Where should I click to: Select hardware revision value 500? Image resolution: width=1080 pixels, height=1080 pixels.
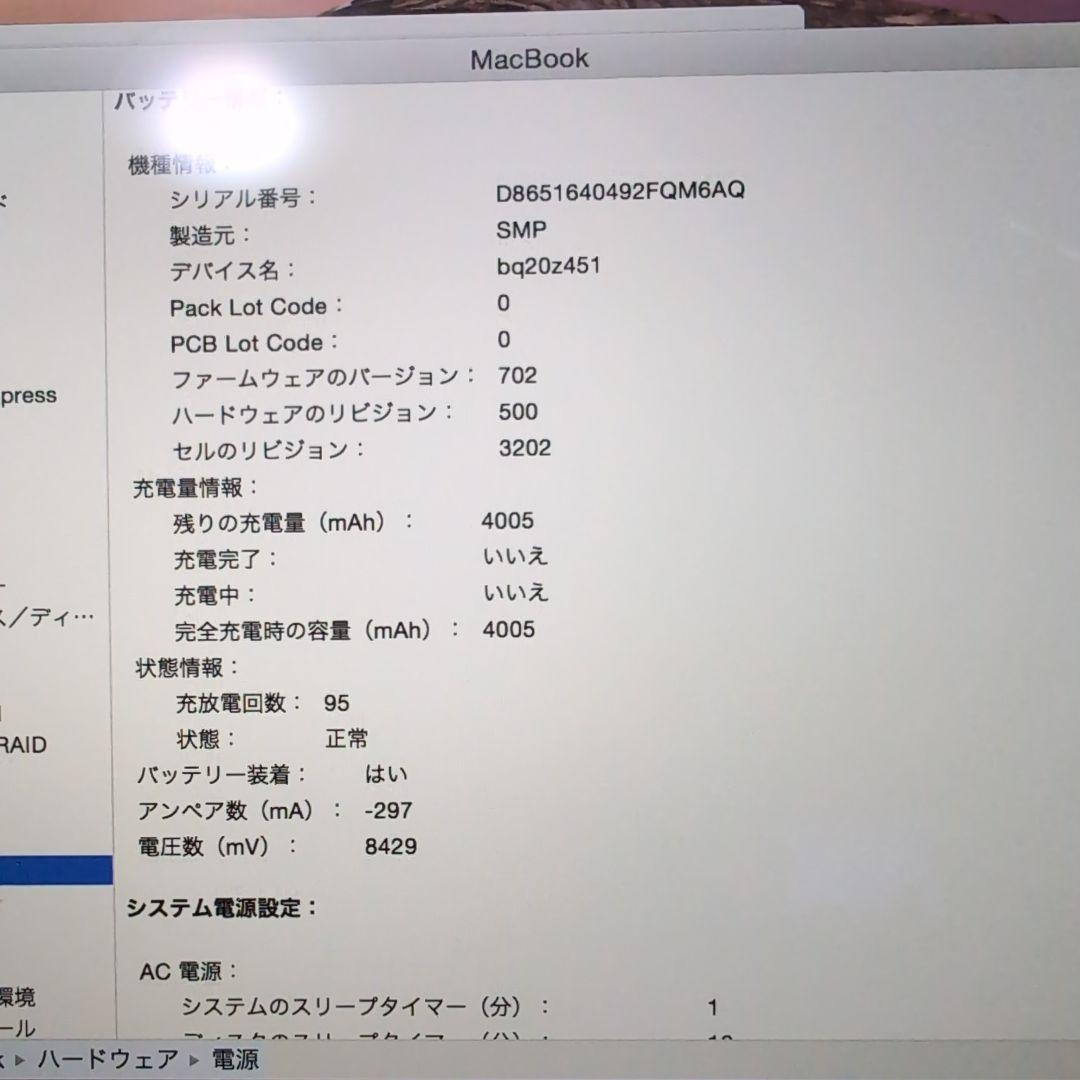click(518, 412)
